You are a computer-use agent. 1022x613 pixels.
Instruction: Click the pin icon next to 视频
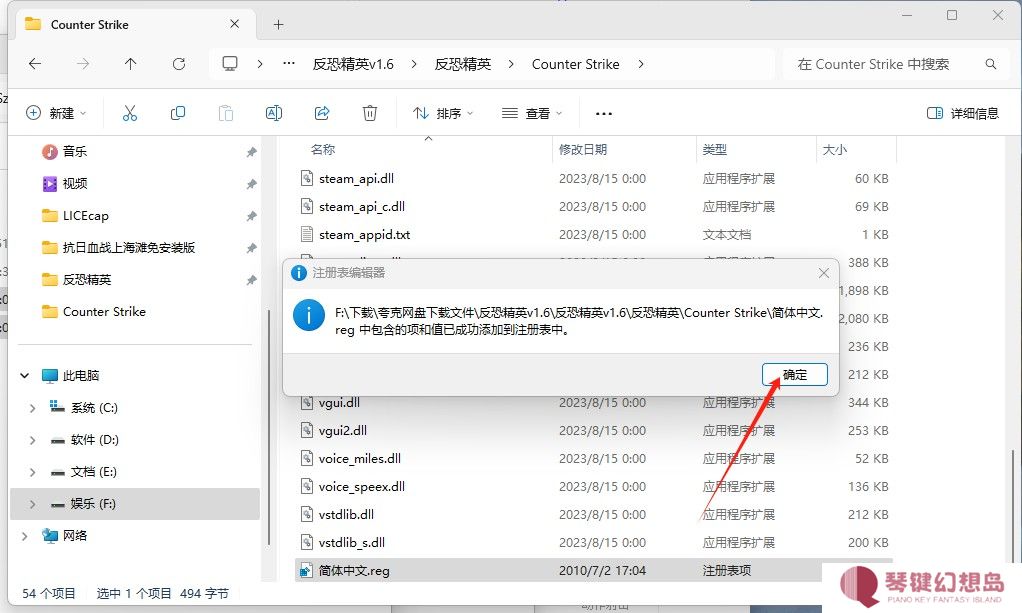point(251,184)
